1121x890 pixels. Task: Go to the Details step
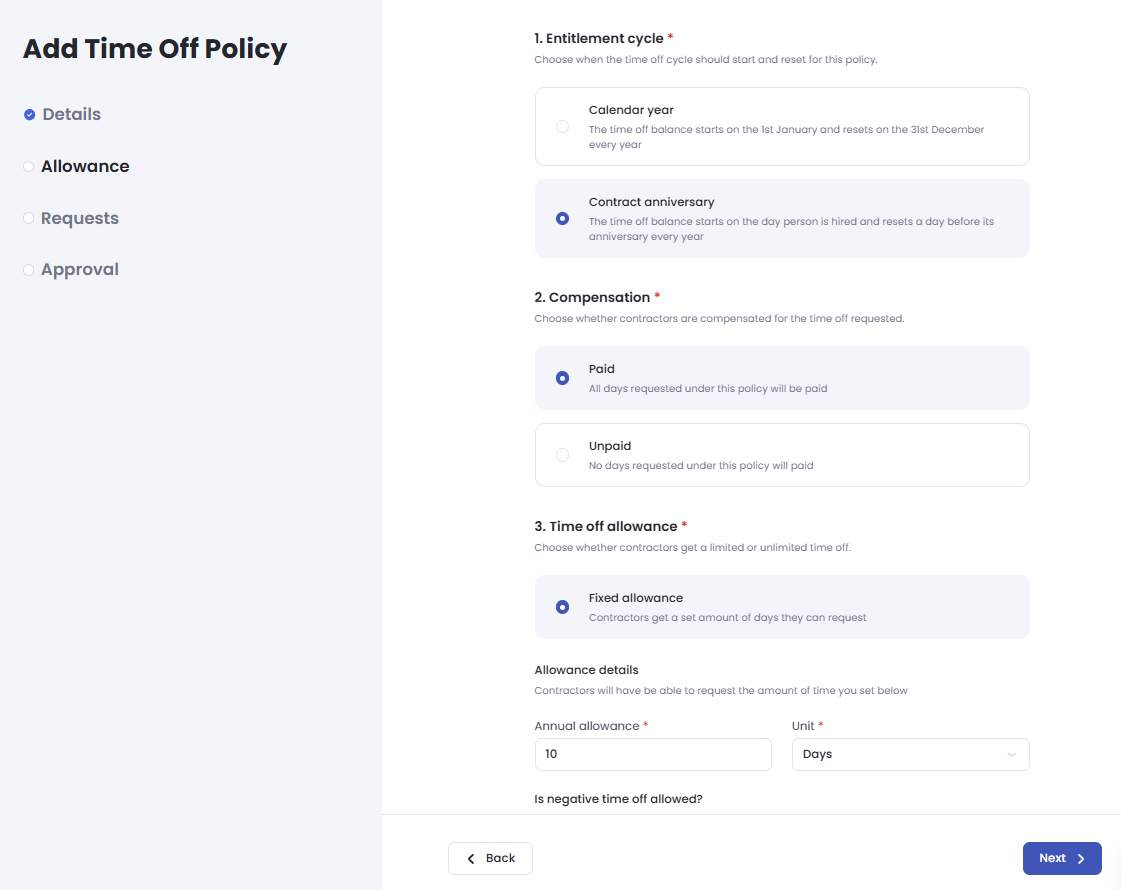coord(71,115)
